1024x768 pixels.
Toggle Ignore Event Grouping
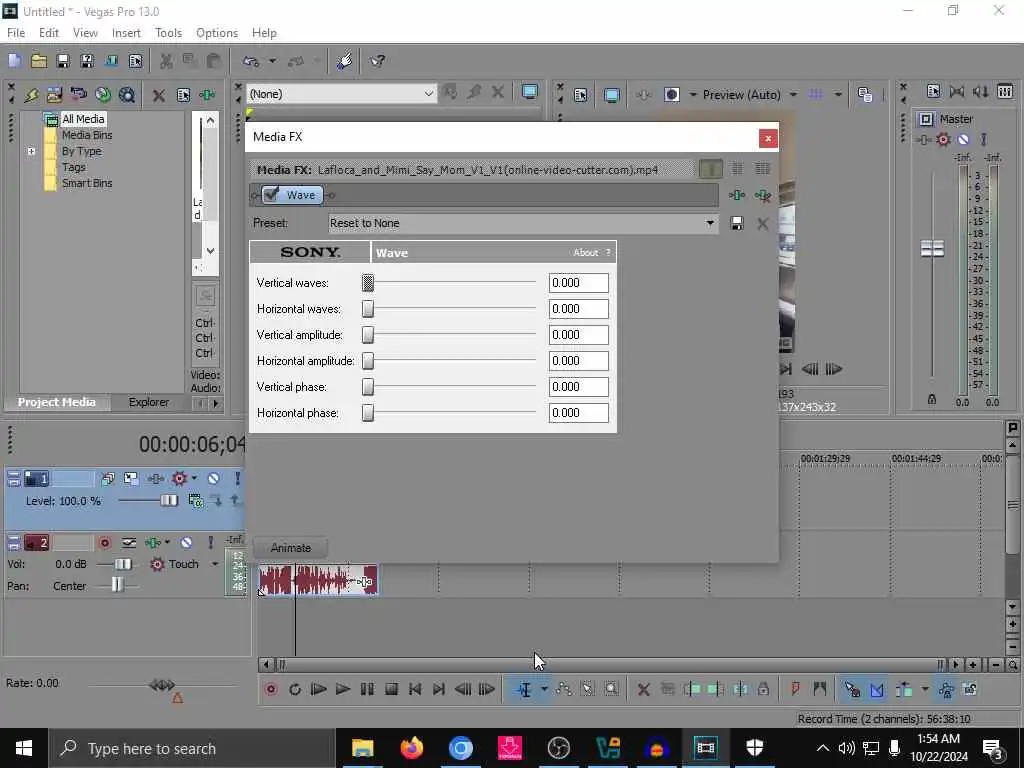[x=970, y=690]
